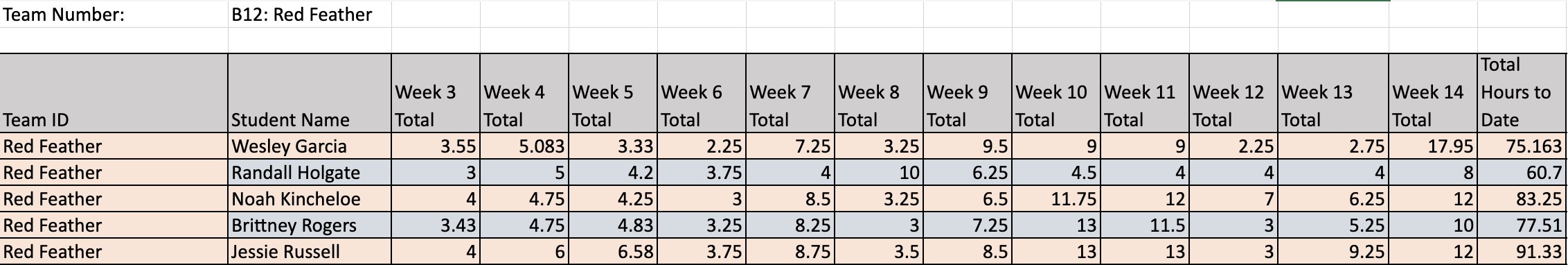
Task: Click Jessie Russell's Week 5 value 6.58
Action: click(613, 252)
